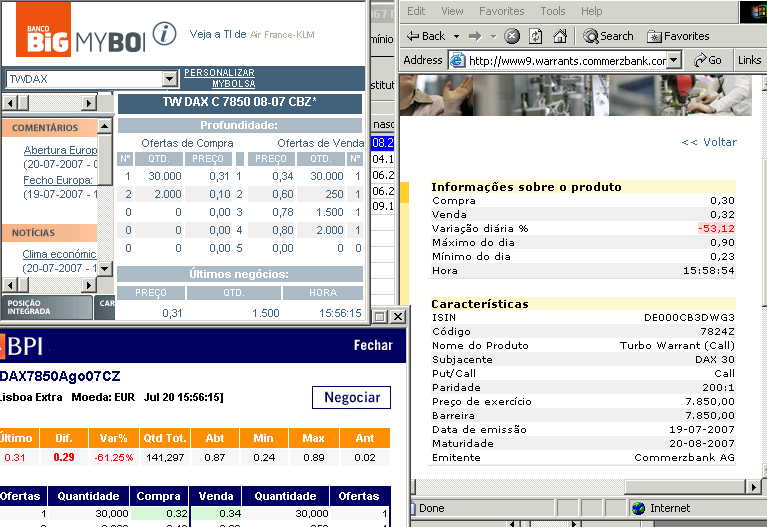Expand the Address bar URL dropdown
Image resolution: width=767 pixels, height=527 pixels.
pyautogui.click(x=674, y=61)
